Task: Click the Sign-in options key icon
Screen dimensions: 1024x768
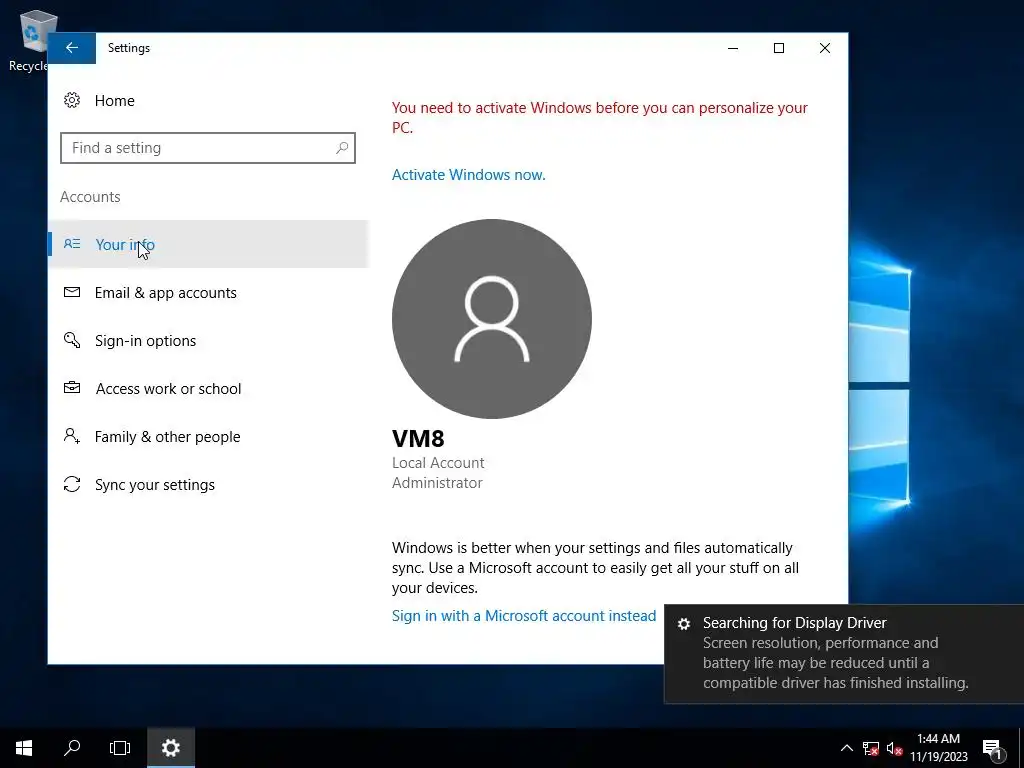Action: tap(72, 340)
